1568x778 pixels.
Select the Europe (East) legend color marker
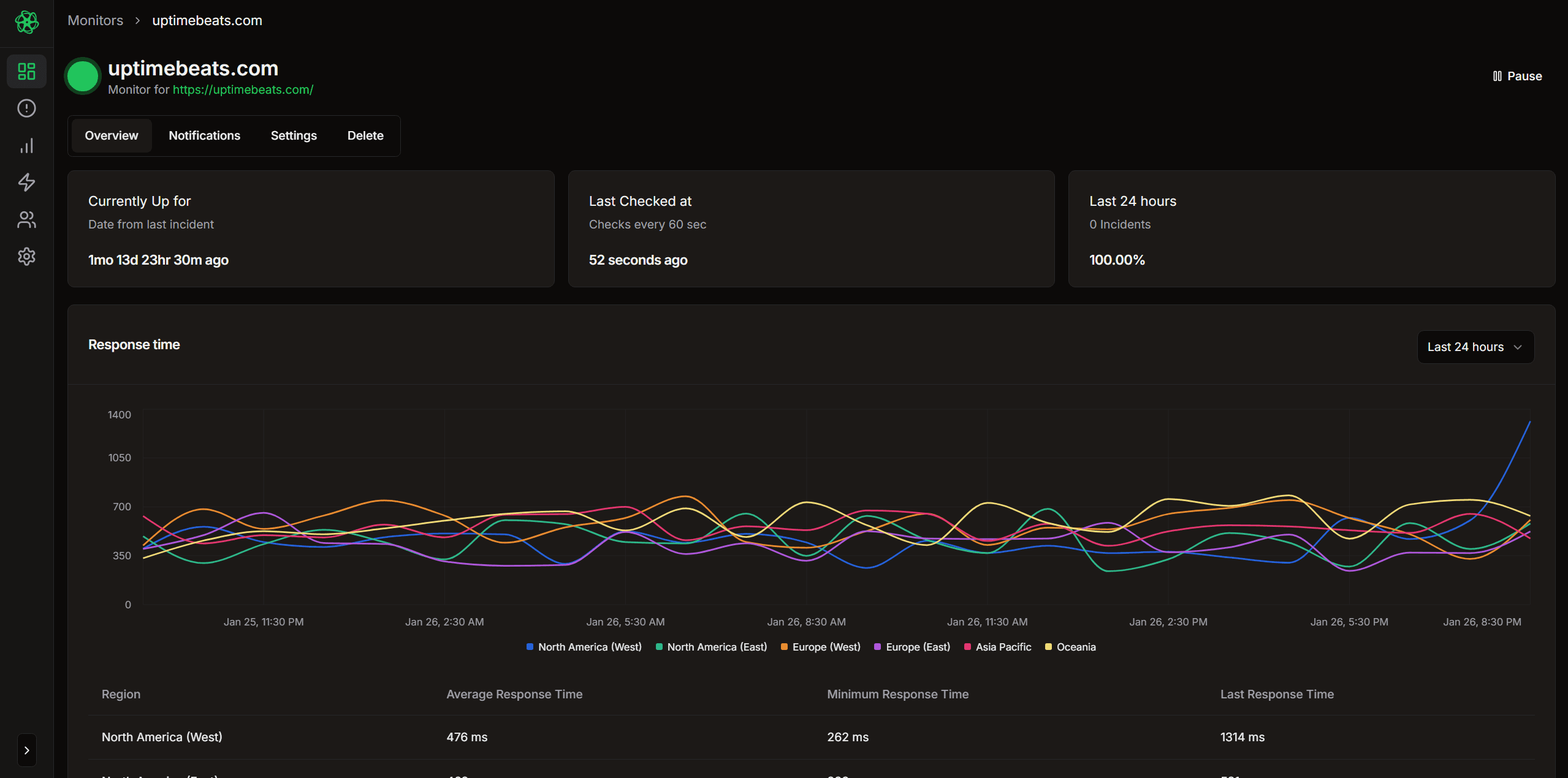coord(878,647)
